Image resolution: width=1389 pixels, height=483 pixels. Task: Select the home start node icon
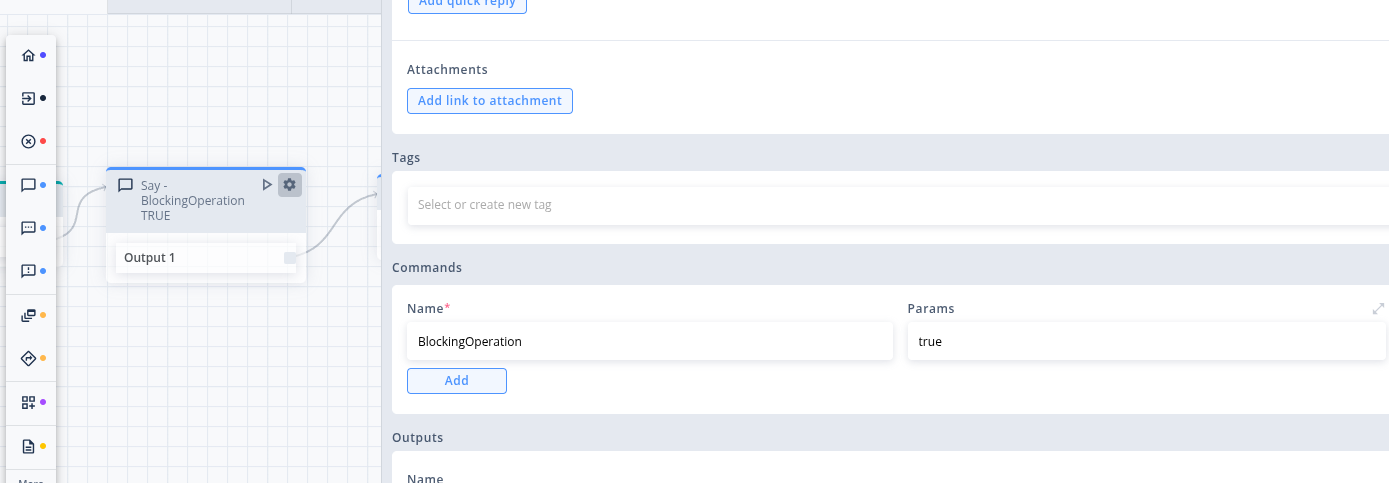coord(28,55)
